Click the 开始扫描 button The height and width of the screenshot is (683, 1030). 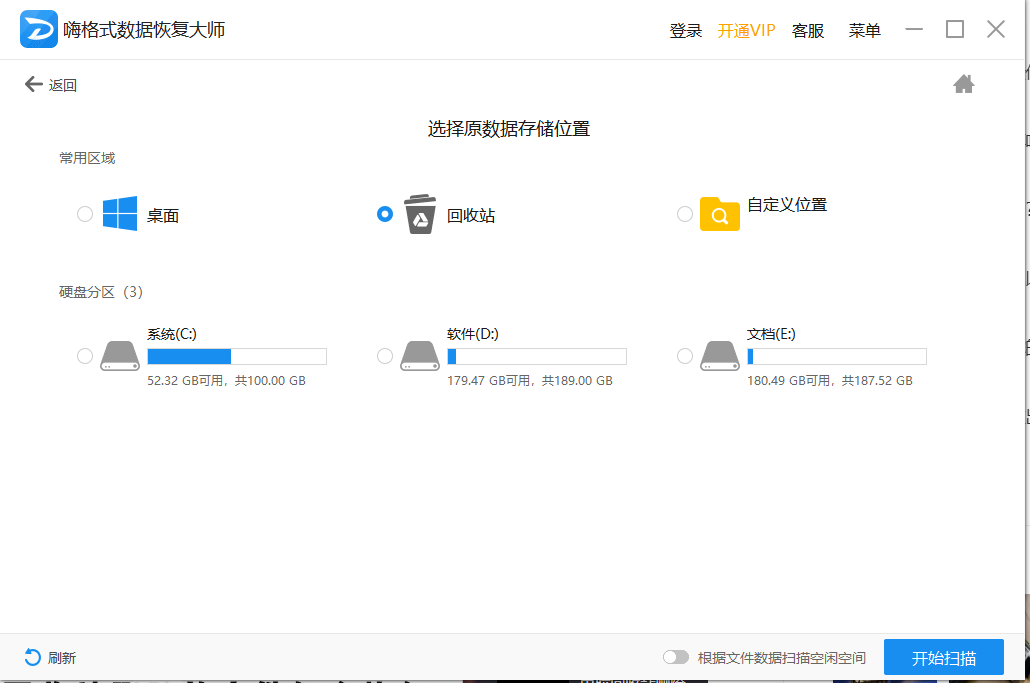click(943, 658)
